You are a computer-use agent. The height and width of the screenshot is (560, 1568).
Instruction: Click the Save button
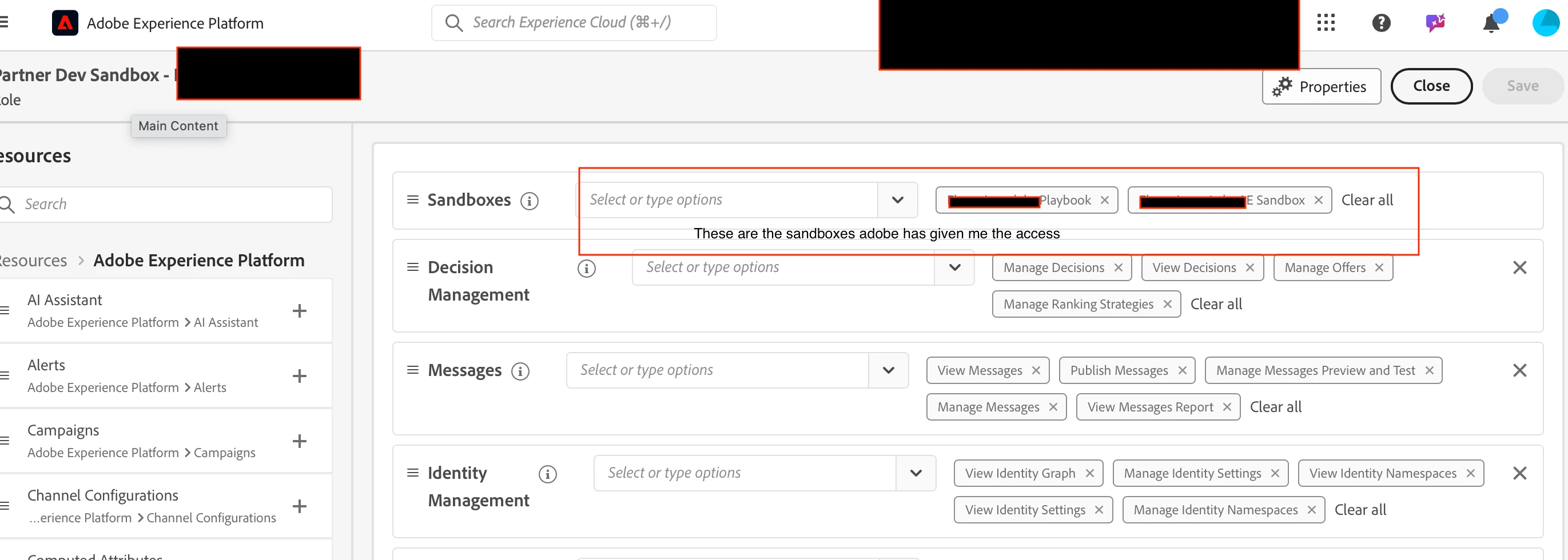[1522, 86]
